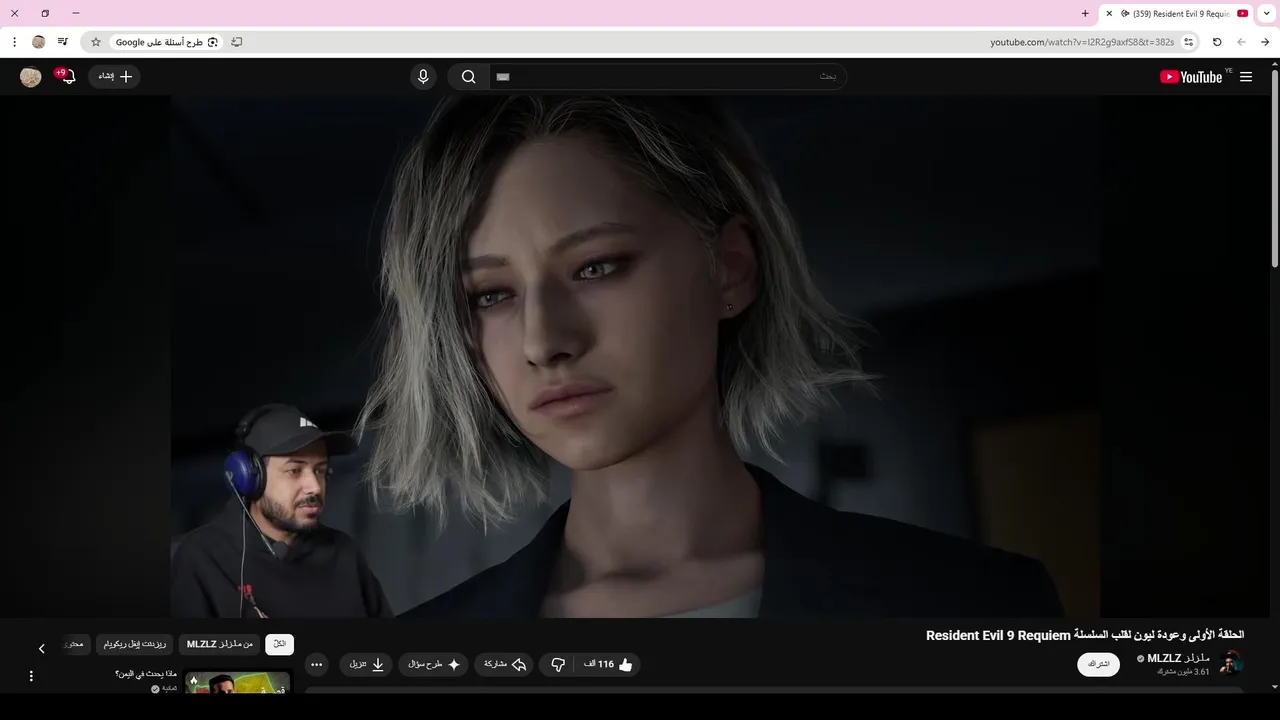Bookmark this page with star

(96, 42)
